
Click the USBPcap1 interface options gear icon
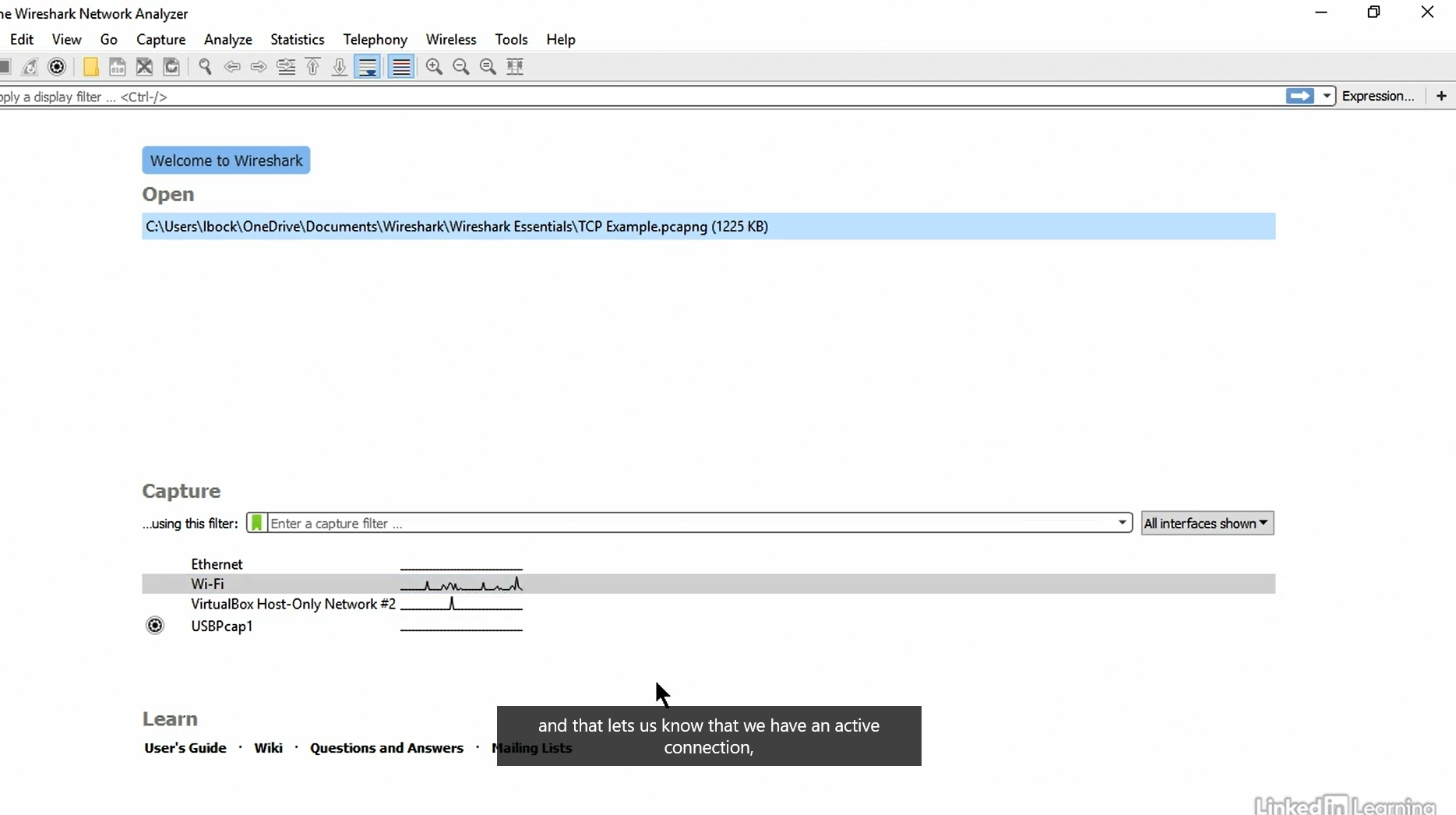click(x=155, y=626)
